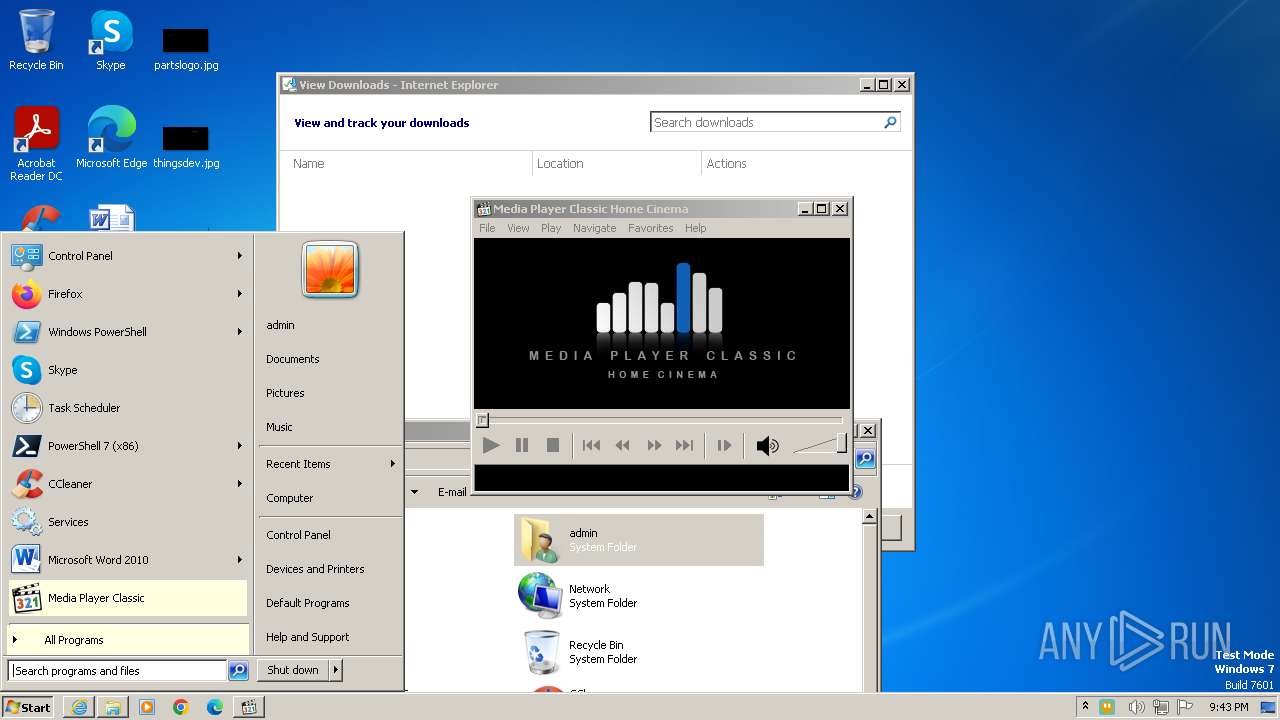Click the Start button on the taskbar
This screenshot has height=720, width=1280.
pyautogui.click(x=28, y=707)
